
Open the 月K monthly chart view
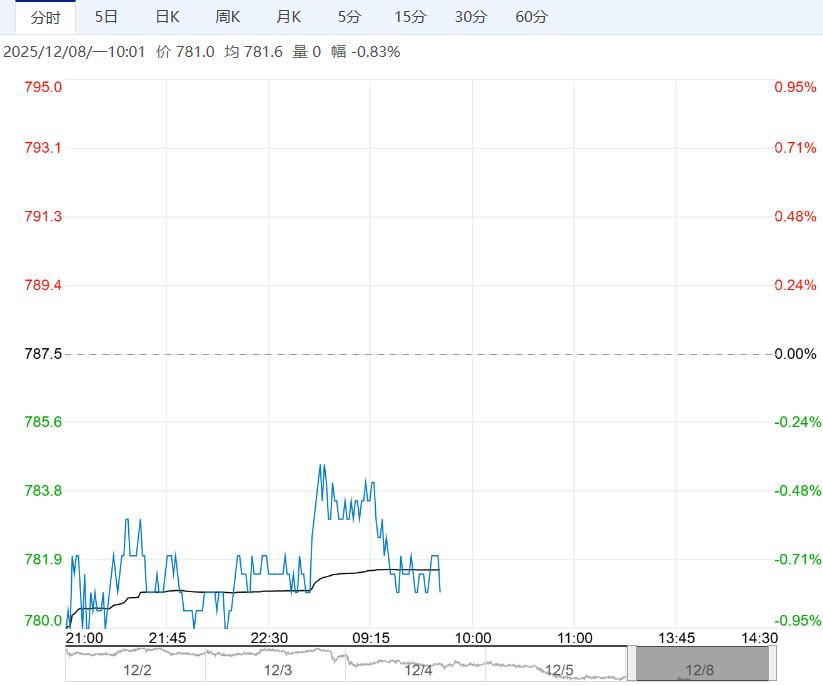click(x=289, y=17)
